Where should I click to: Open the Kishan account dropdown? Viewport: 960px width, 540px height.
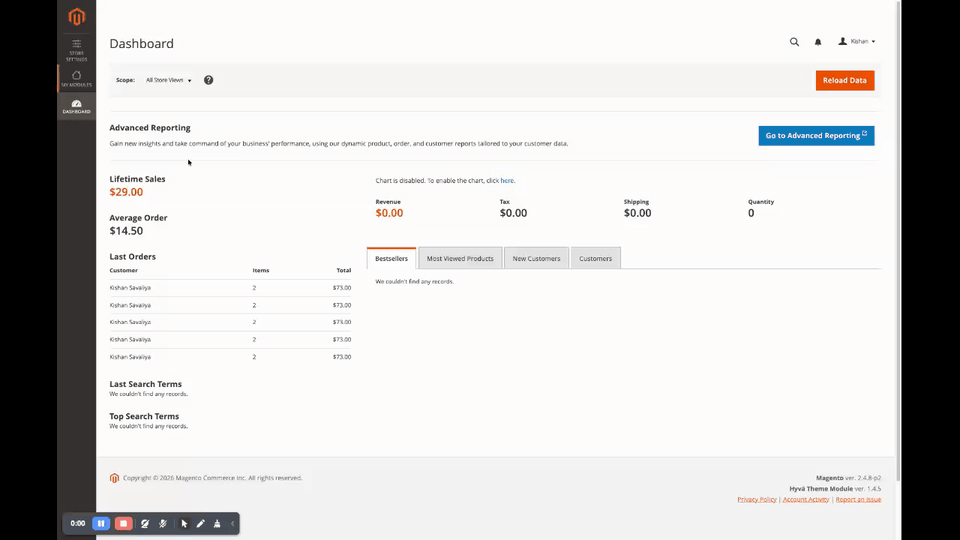coord(857,42)
